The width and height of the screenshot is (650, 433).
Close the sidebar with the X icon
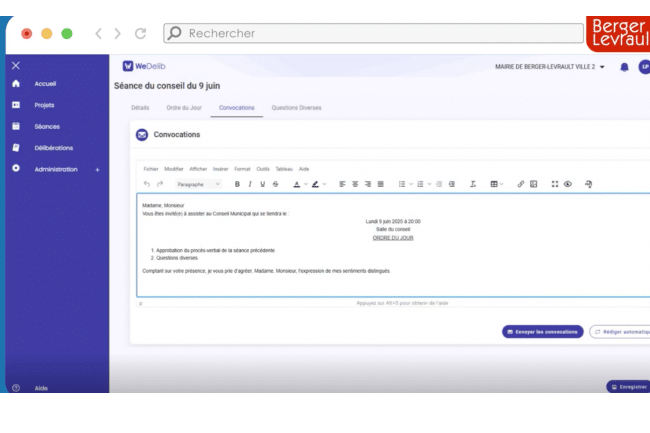pos(16,65)
